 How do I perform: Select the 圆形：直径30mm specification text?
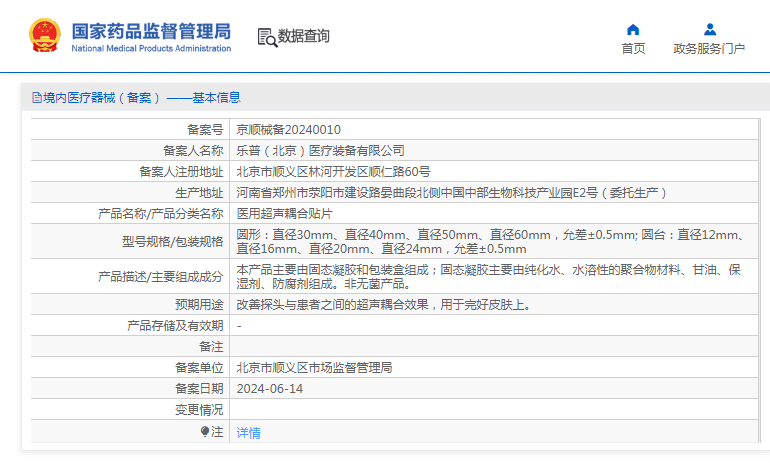point(492,242)
